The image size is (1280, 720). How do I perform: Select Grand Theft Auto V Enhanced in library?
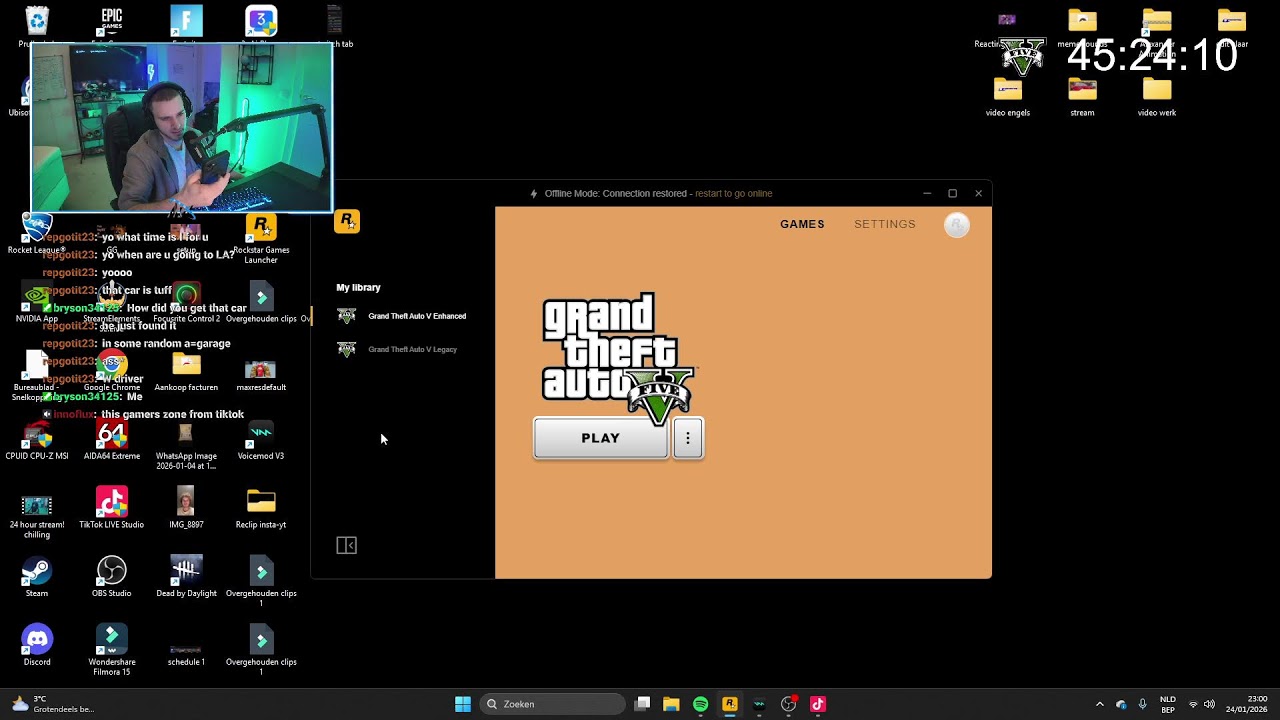click(402, 316)
